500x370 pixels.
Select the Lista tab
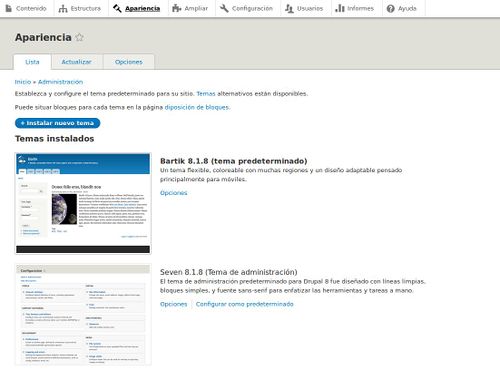click(x=32, y=62)
